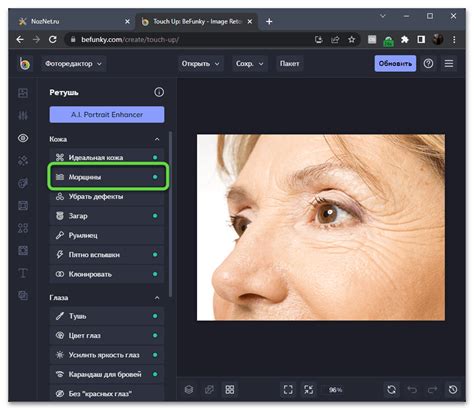Open the browser extensions puzzle icon
The image size is (474, 410).
pyautogui.click(x=405, y=40)
